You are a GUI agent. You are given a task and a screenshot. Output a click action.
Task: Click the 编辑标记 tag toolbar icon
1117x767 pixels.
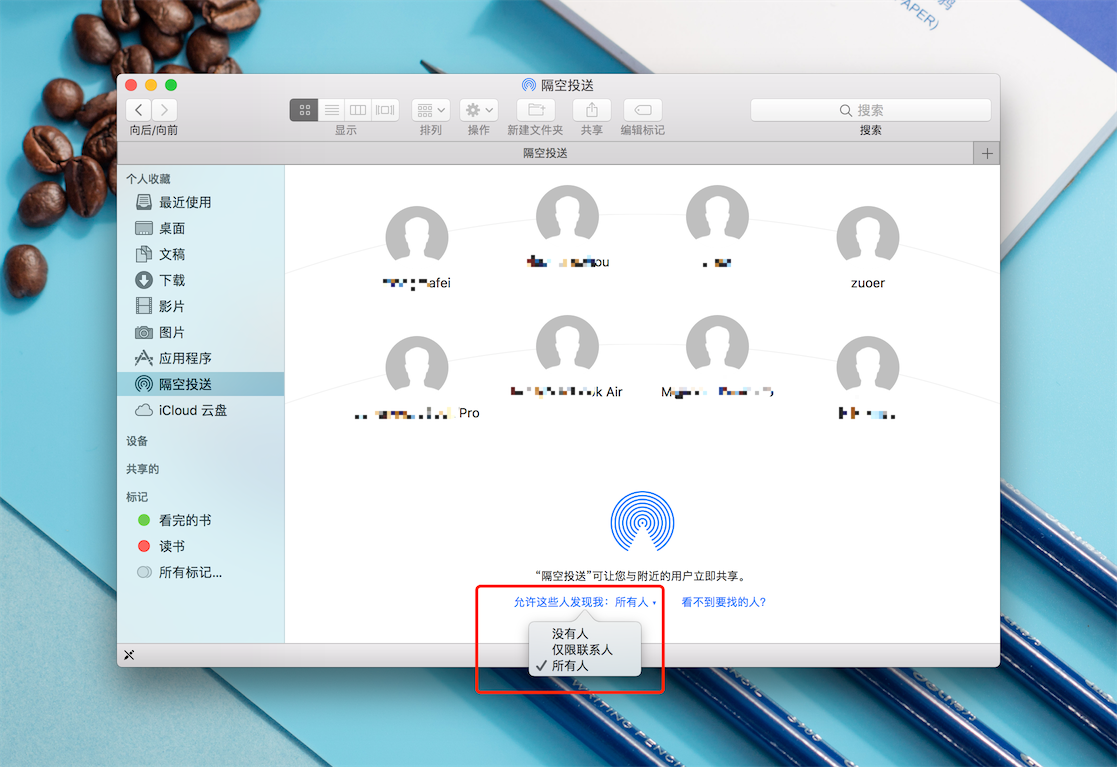click(643, 110)
